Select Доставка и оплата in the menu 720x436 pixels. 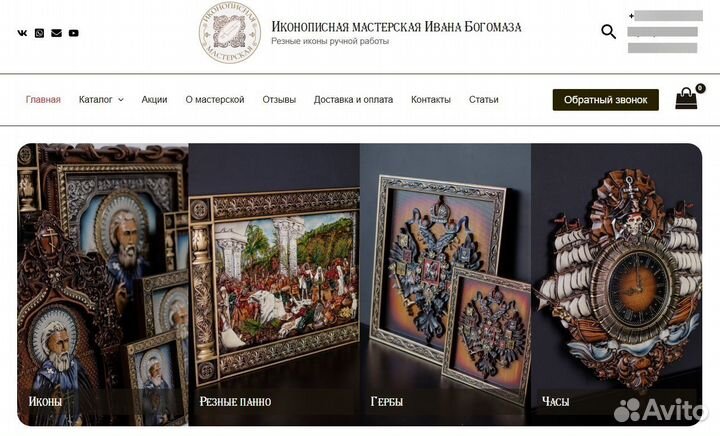[x=353, y=100]
